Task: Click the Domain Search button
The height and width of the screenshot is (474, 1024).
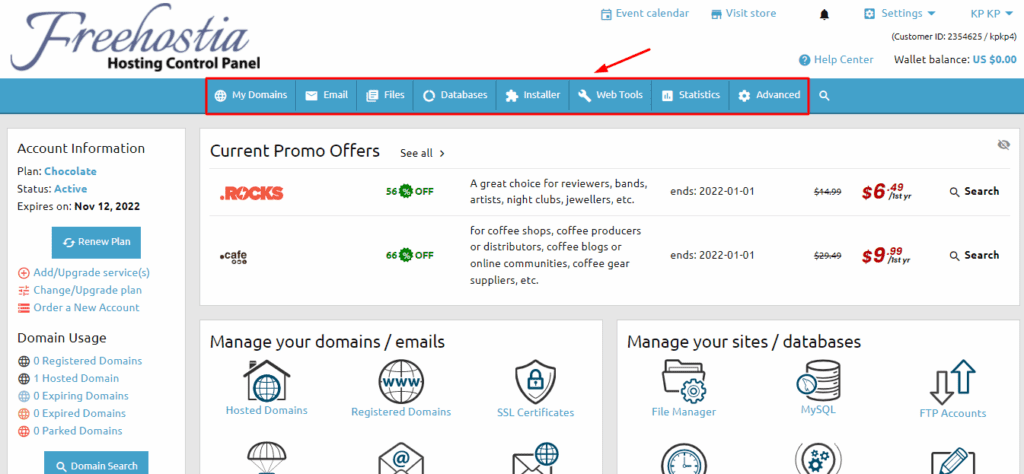Action: click(x=96, y=462)
